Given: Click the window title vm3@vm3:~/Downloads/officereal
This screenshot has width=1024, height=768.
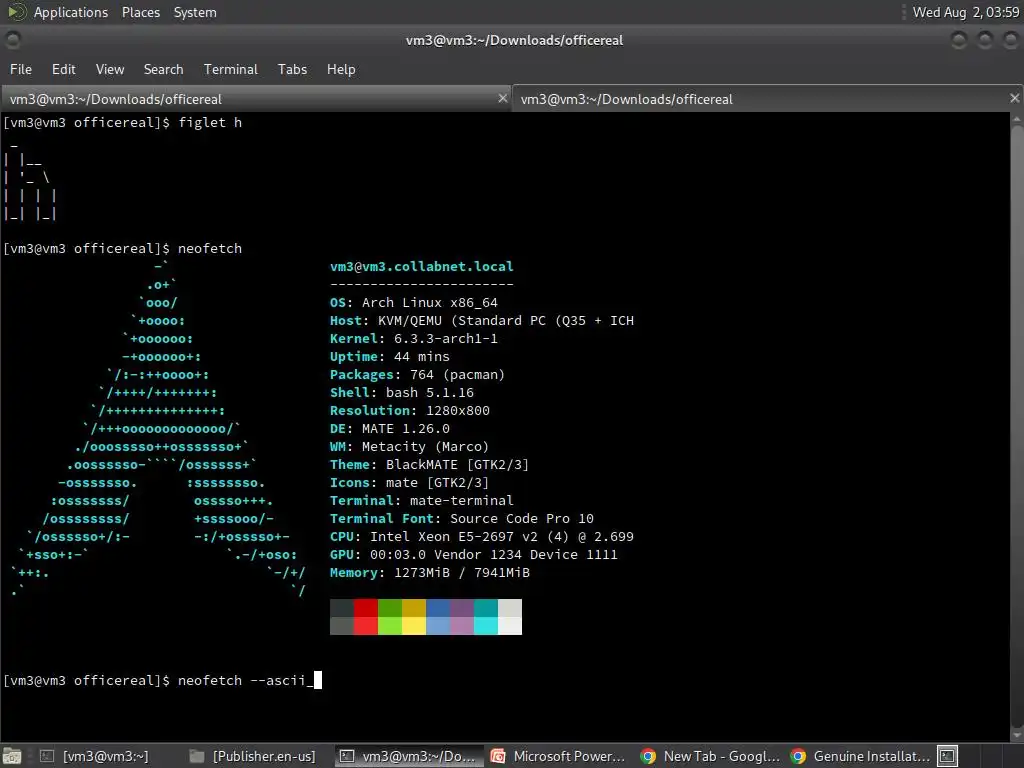Looking at the screenshot, I should point(514,40).
